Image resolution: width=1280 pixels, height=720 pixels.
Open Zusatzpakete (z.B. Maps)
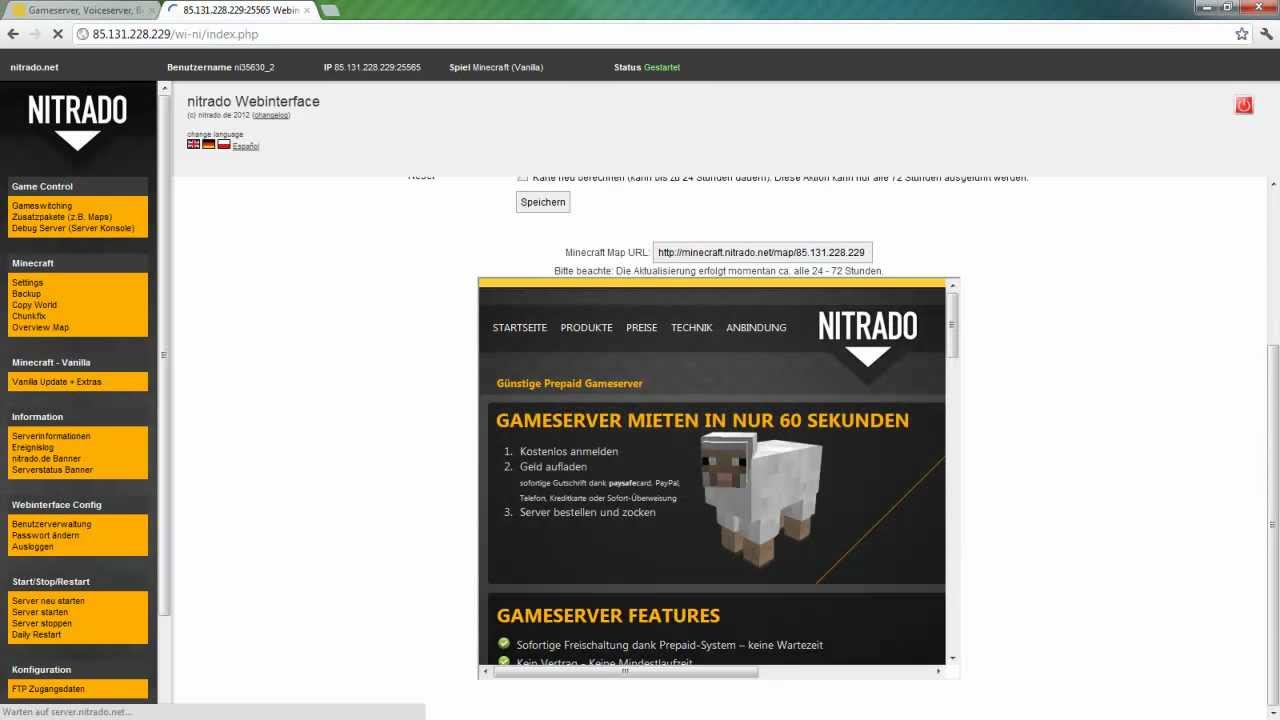pos(62,217)
